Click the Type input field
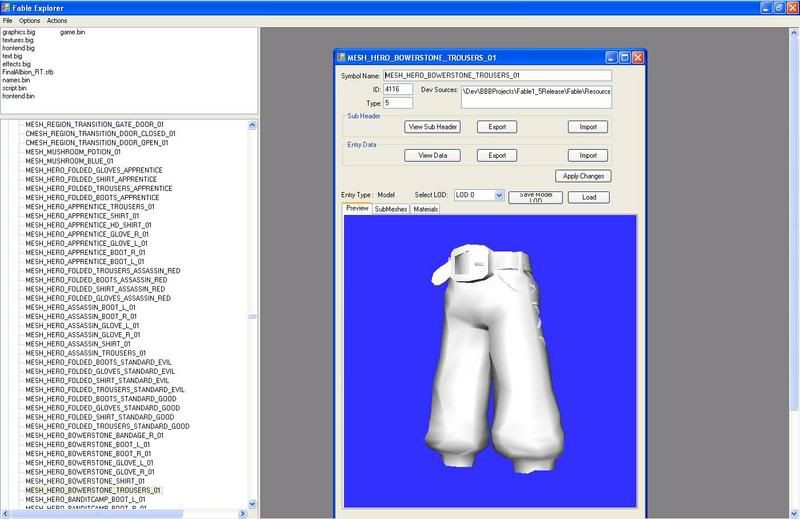Image resolution: width=800 pixels, height=519 pixels. (398, 103)
